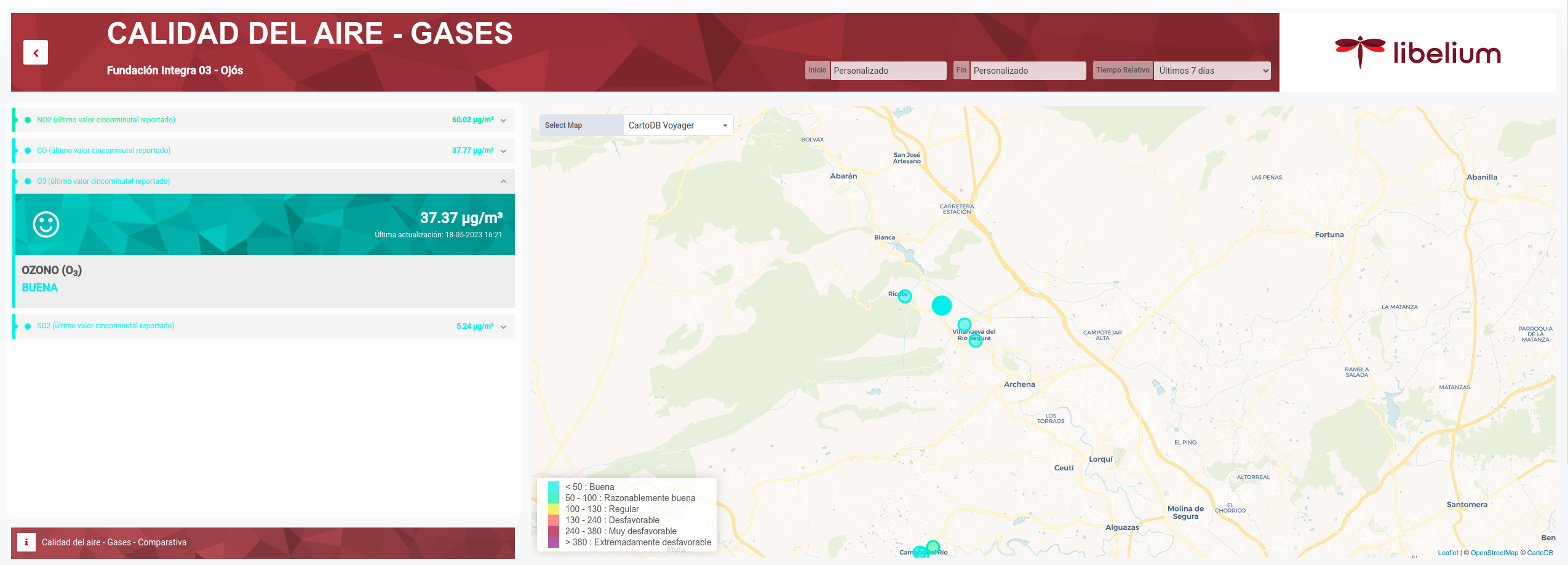Screen dimensions: 1568x565
Task: Click the Molina de Segura map label
Action: pos(1185,513)
